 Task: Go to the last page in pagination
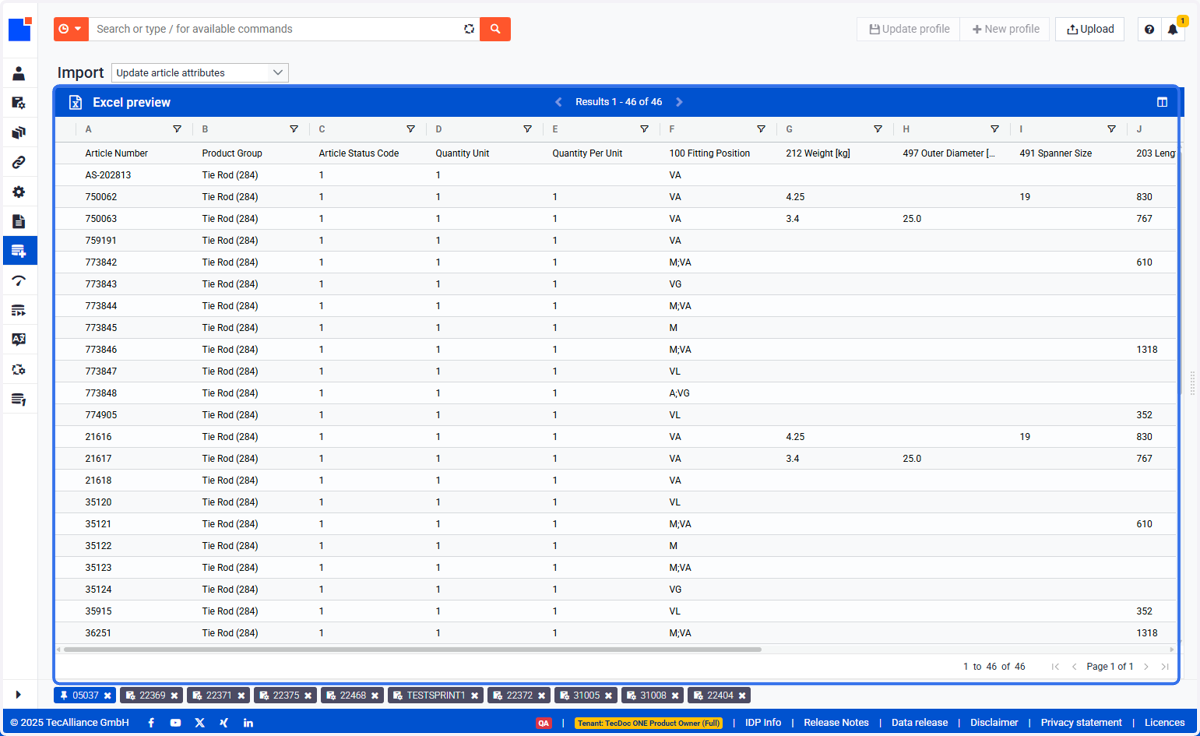[x=1165, y=667]
